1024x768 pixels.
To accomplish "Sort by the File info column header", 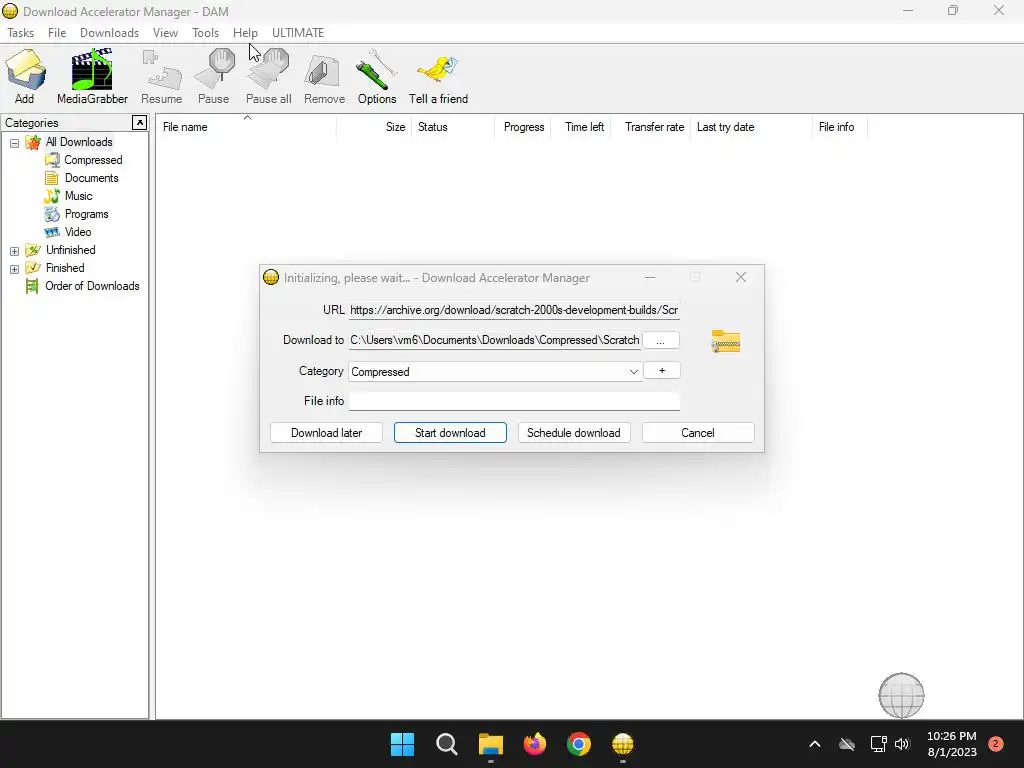I will 840,127.
